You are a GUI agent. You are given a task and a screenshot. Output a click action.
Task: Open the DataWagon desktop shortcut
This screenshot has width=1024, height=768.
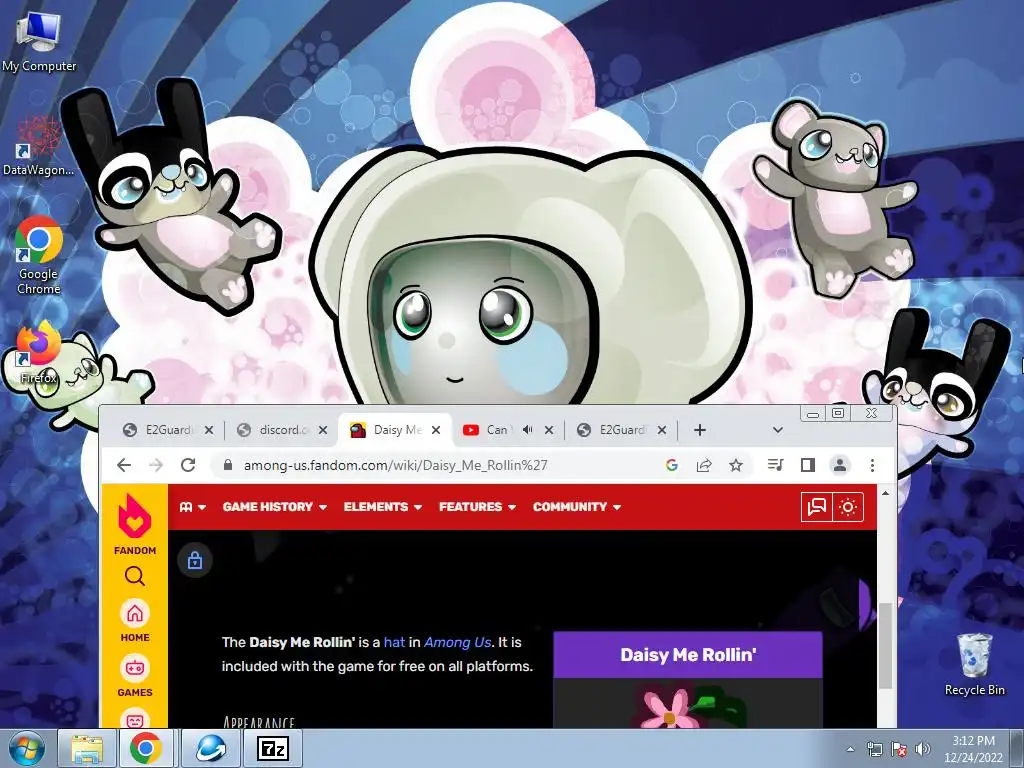[x=38, y=146]
